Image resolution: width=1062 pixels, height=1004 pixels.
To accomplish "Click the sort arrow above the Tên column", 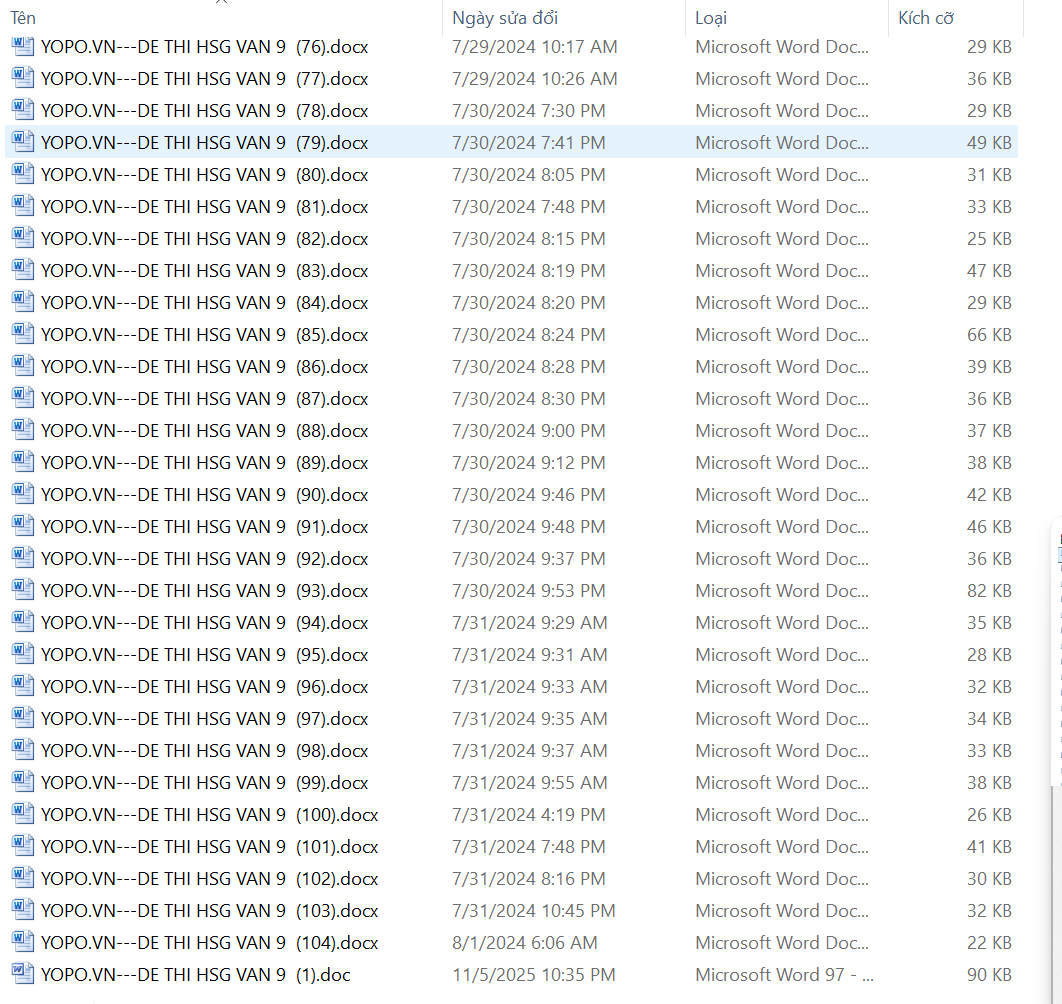I will pos(221,3).
